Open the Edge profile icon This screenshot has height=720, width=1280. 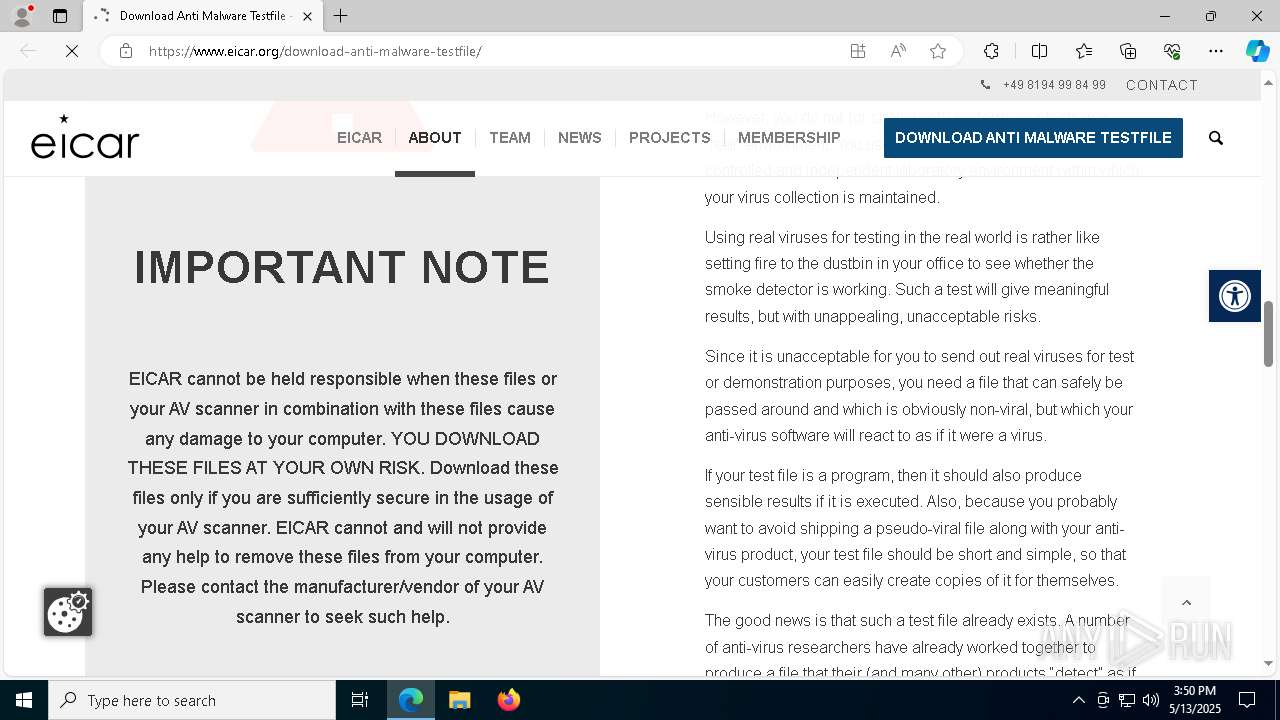click(22, 16)
